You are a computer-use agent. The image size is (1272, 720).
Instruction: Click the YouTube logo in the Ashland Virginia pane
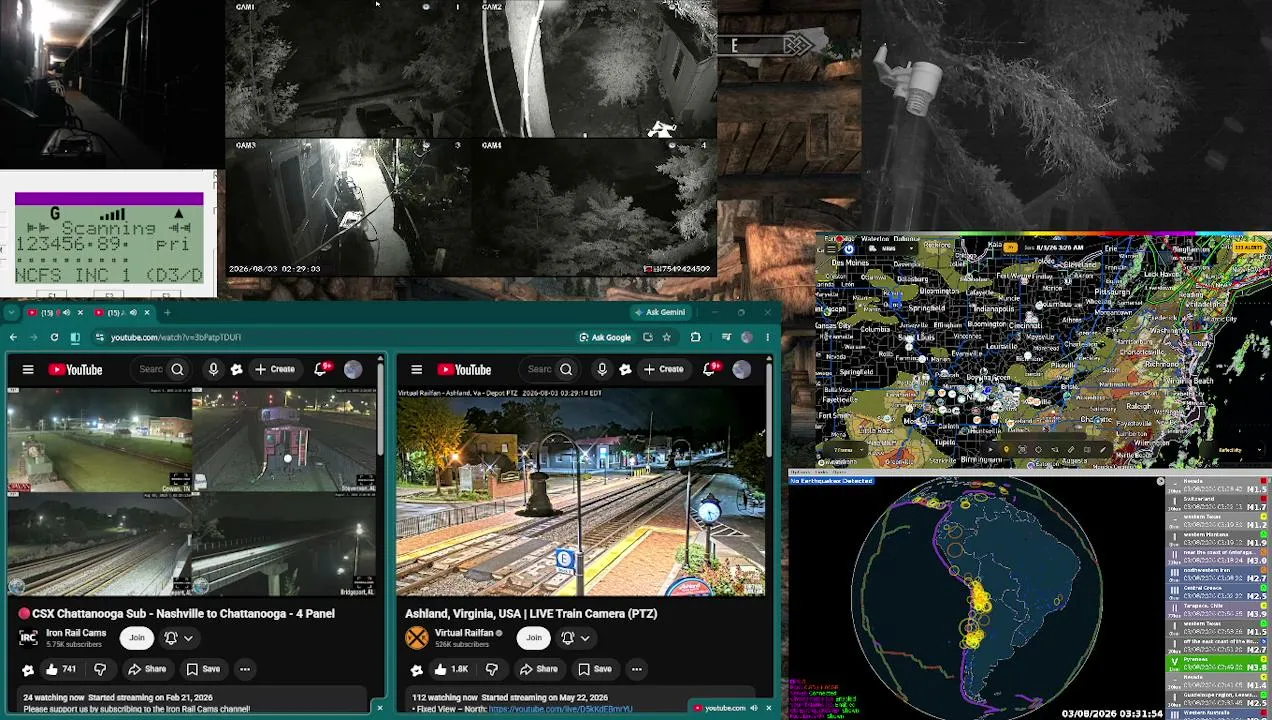coord(464,370)
